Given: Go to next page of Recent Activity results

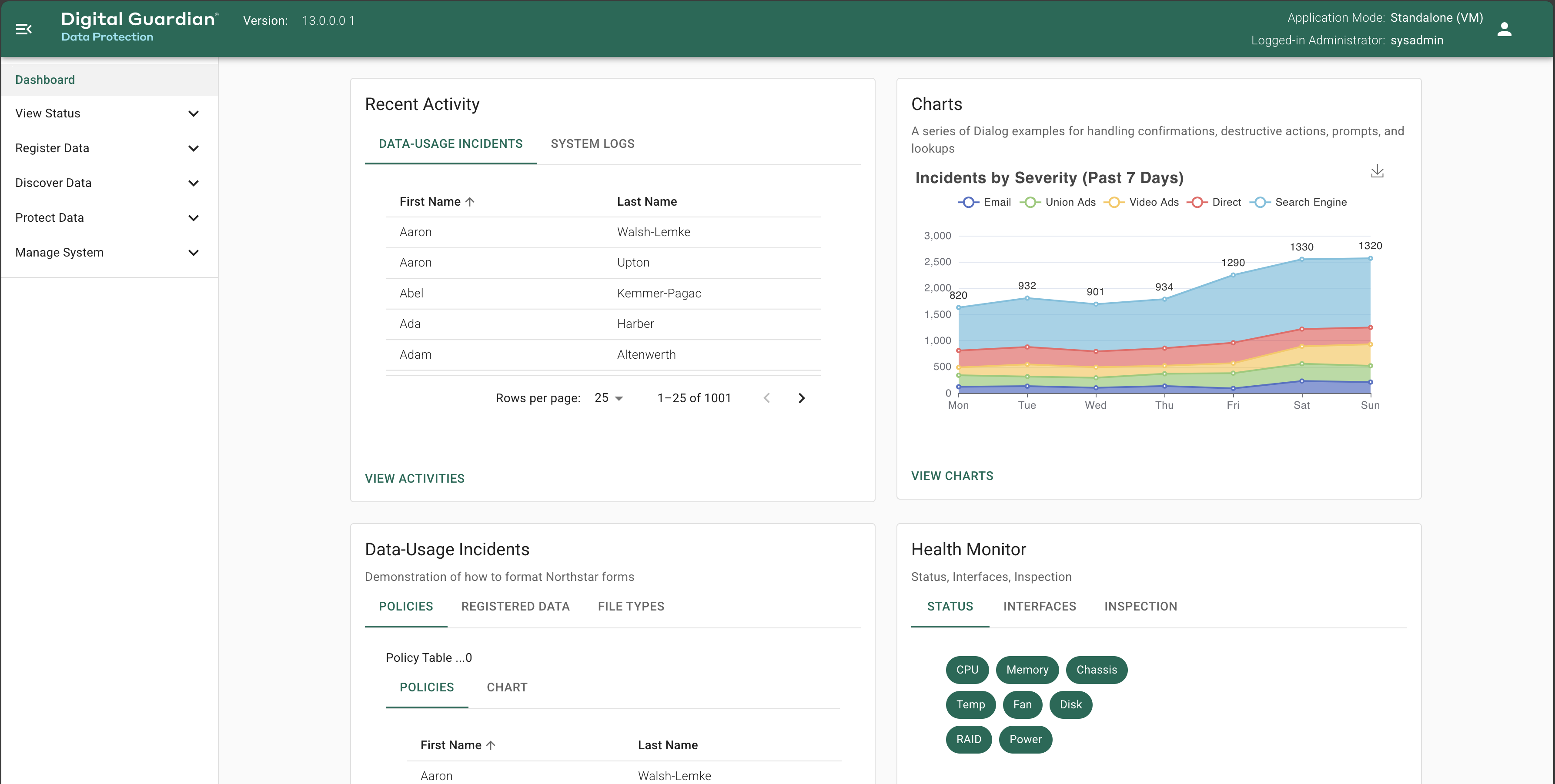Looking at the screenshot, I should pos(802,398).
